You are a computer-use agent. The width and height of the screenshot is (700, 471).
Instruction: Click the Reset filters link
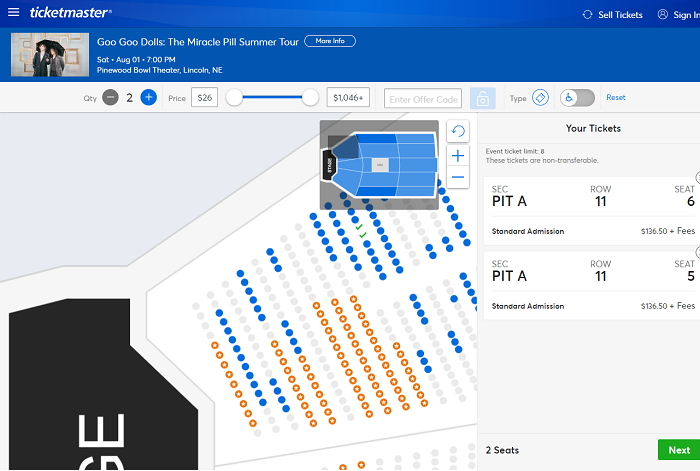coord(616,97)
